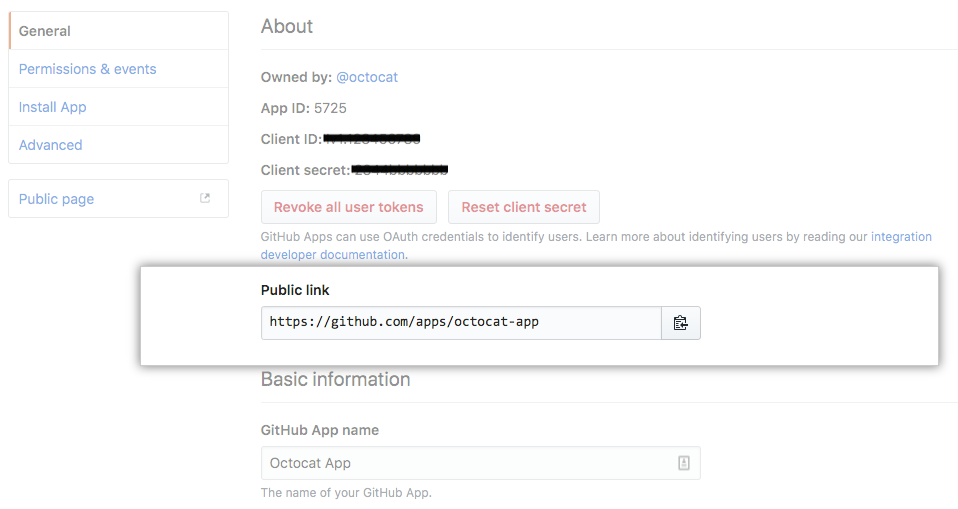Image resolution: width=958 pixels, height=509 pixels.
Task: Open the Public page link
Action: (x=57, y=199)
